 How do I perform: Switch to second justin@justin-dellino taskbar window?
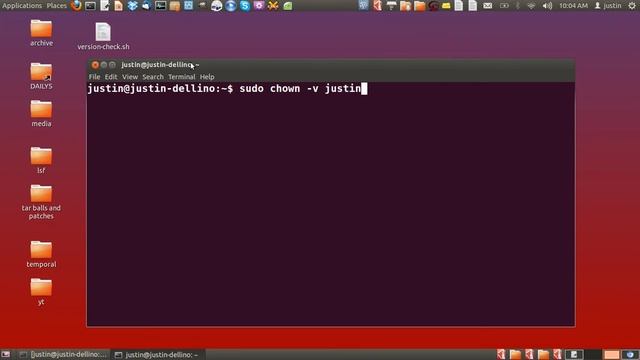click(x=157, y=355)
